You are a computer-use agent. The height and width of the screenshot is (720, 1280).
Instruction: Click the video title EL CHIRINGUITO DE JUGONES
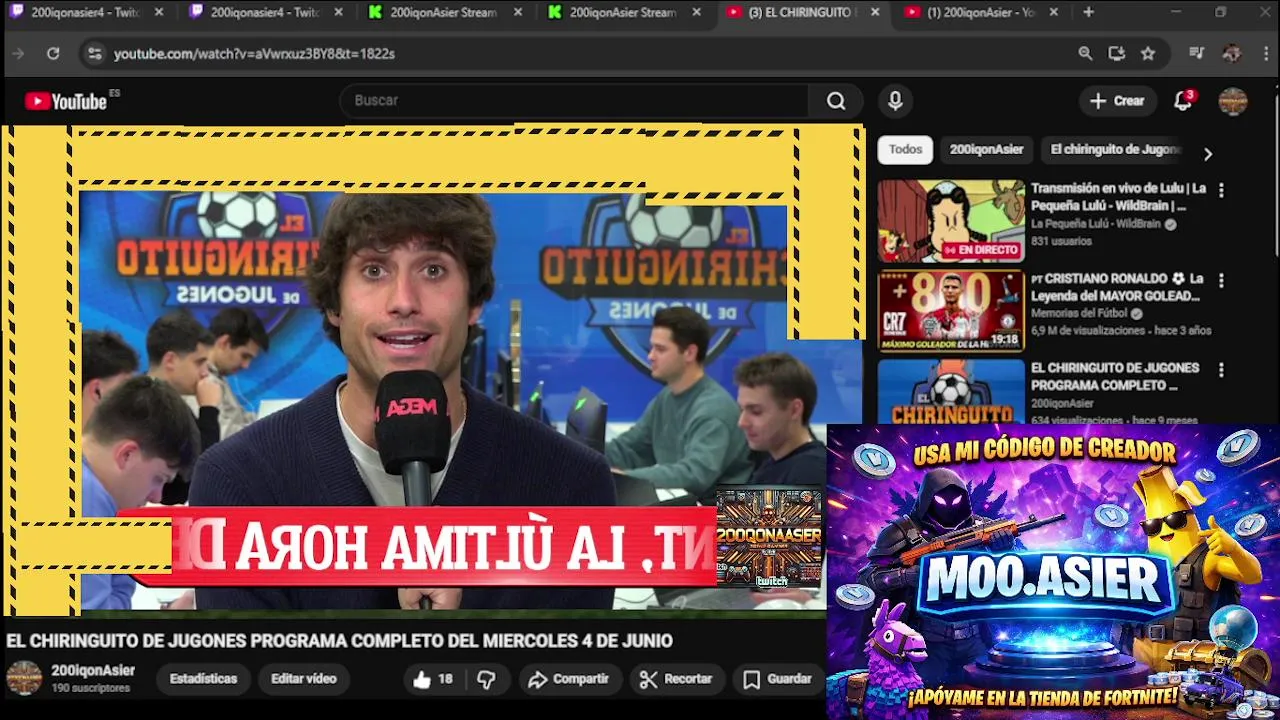340,641
